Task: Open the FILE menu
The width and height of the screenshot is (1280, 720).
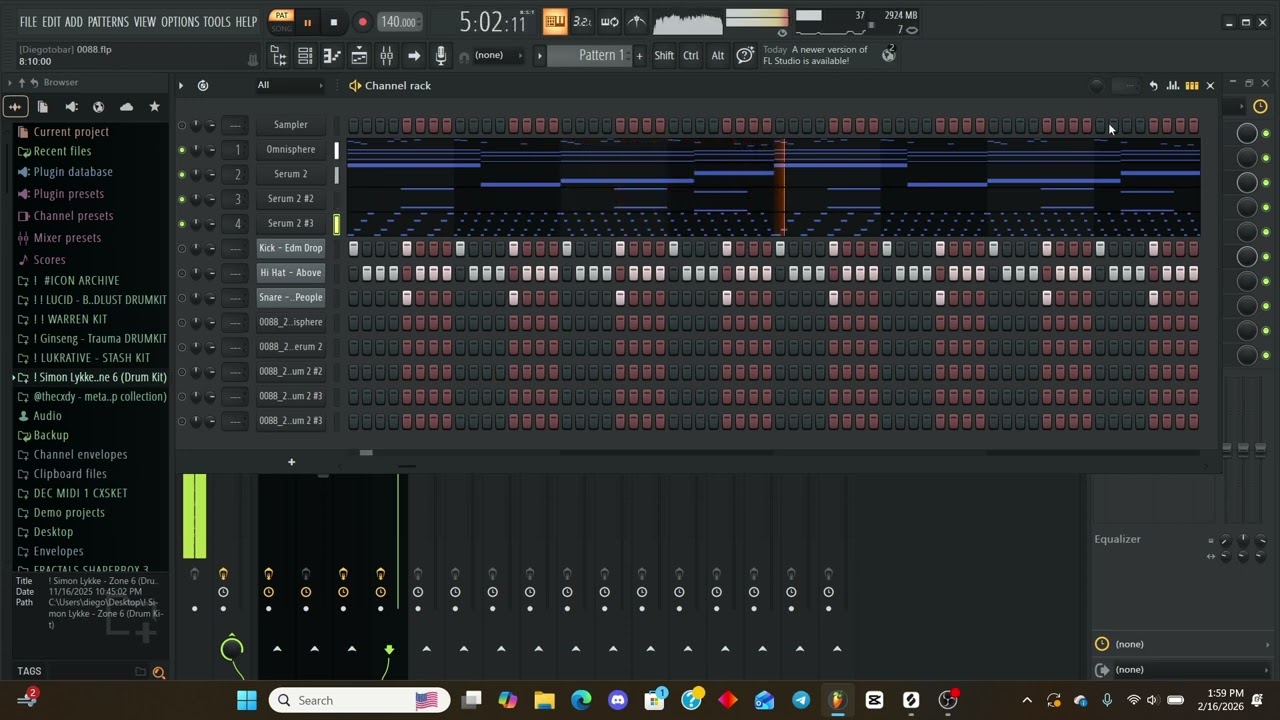Action: coord(28,22)
